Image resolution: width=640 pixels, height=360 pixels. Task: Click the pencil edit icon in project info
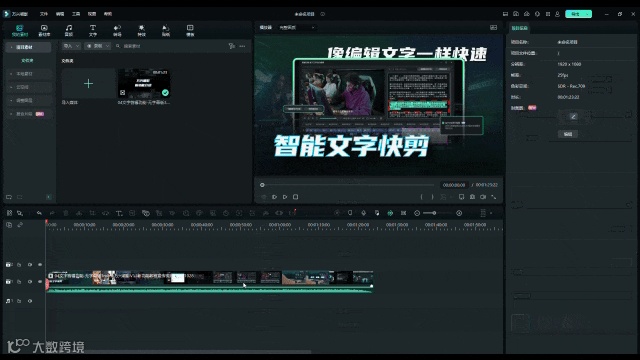click(573, 117)
